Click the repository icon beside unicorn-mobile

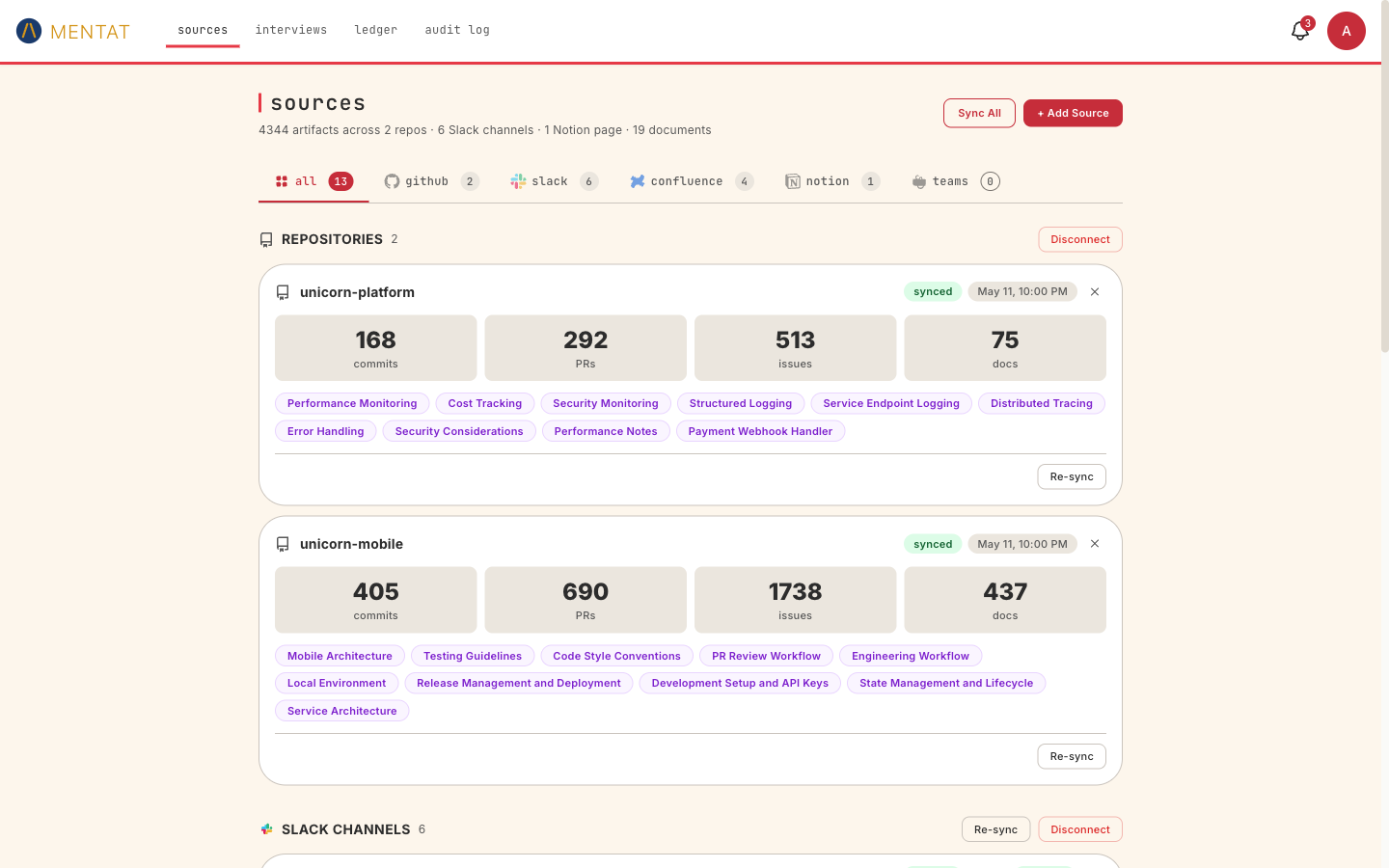pyautogui.click(x=283, y=544)
